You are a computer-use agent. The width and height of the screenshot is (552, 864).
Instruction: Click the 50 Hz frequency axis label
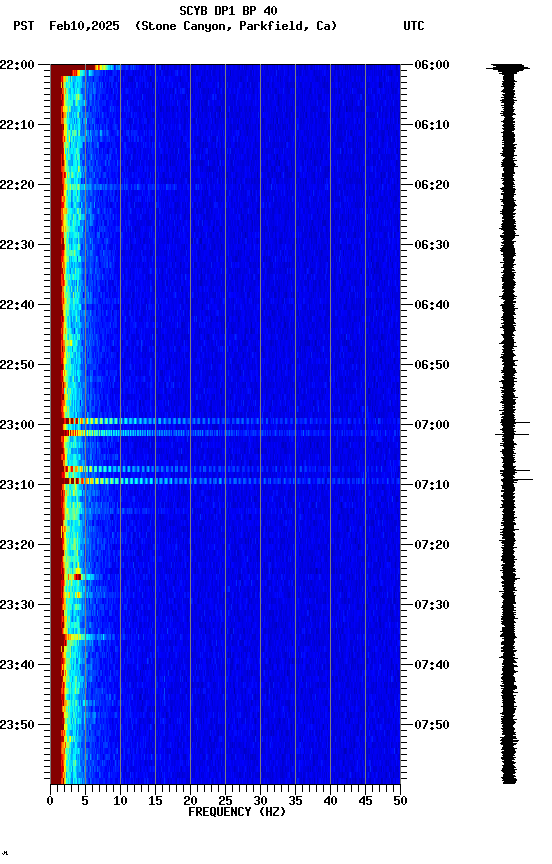pyautogui.click(x=400, y=801)
